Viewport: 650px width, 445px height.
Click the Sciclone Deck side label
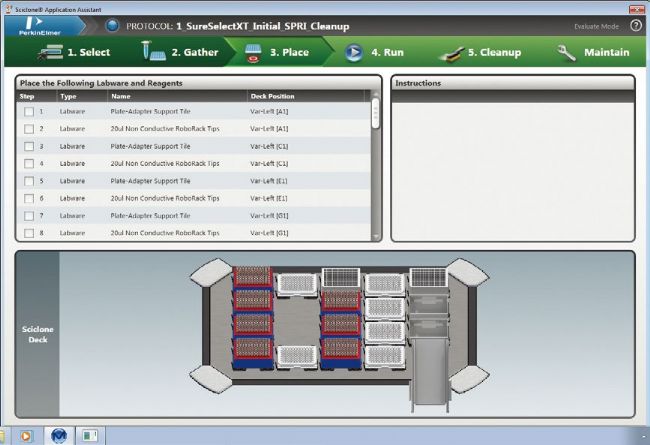coord(38,334)
